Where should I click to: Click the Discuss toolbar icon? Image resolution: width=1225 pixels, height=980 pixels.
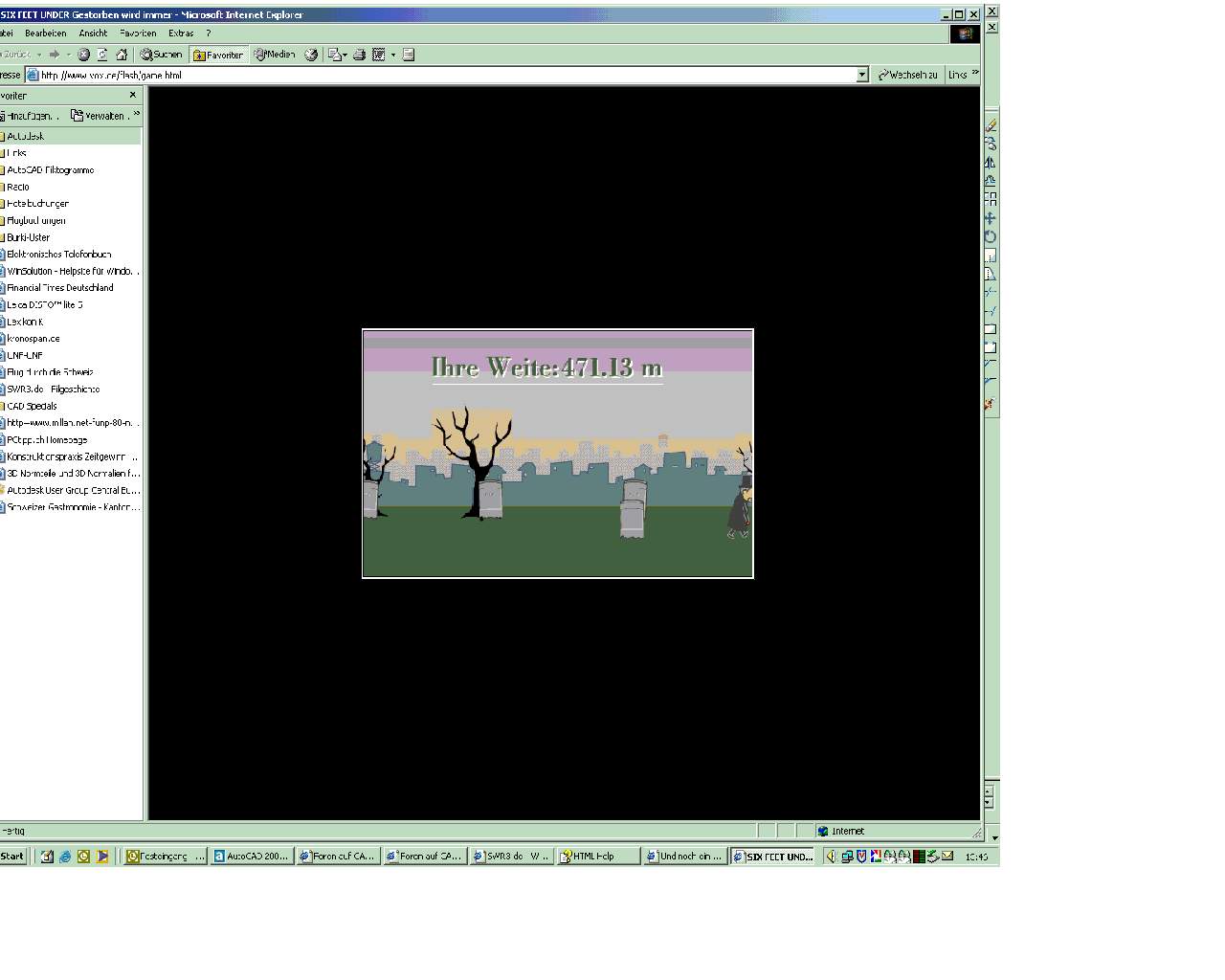(409, 55)
